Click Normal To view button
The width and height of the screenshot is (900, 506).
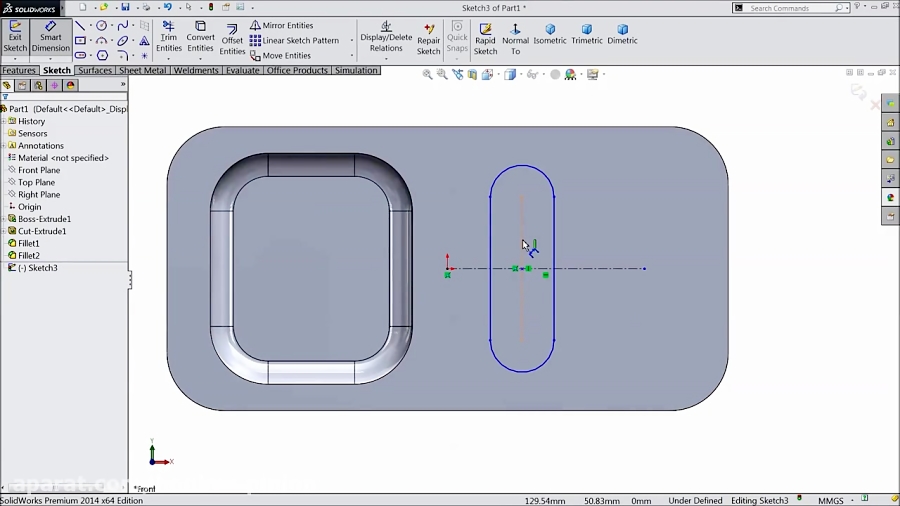click(515, 39)
